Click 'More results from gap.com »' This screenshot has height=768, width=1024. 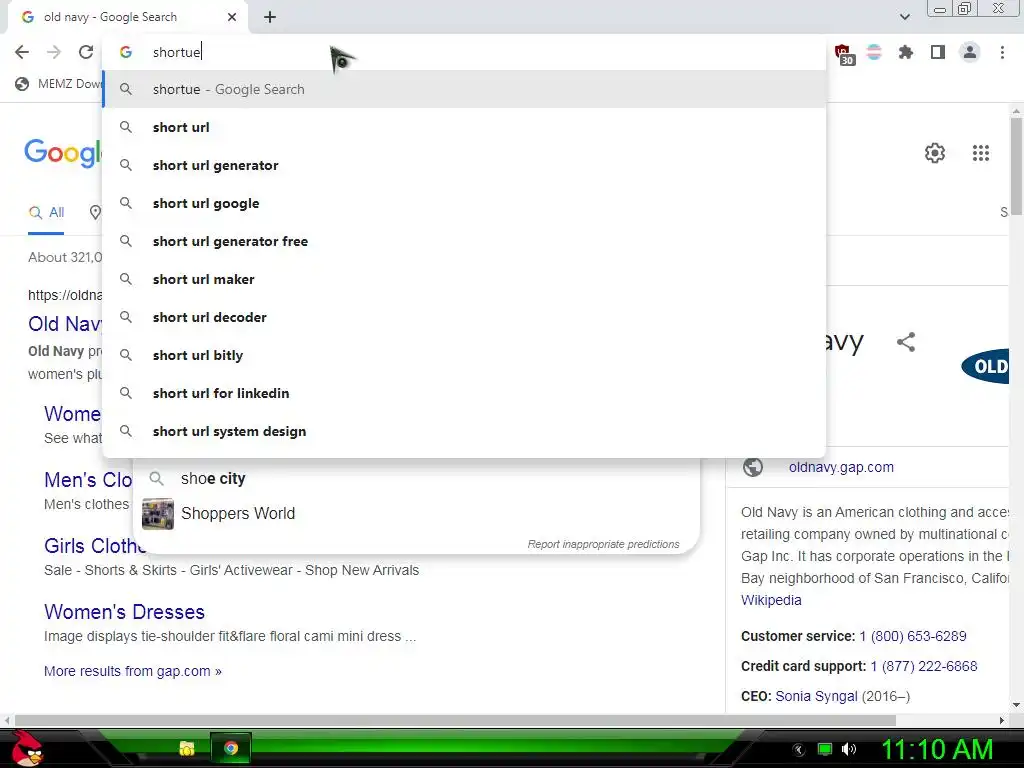[x=133, y=671]
